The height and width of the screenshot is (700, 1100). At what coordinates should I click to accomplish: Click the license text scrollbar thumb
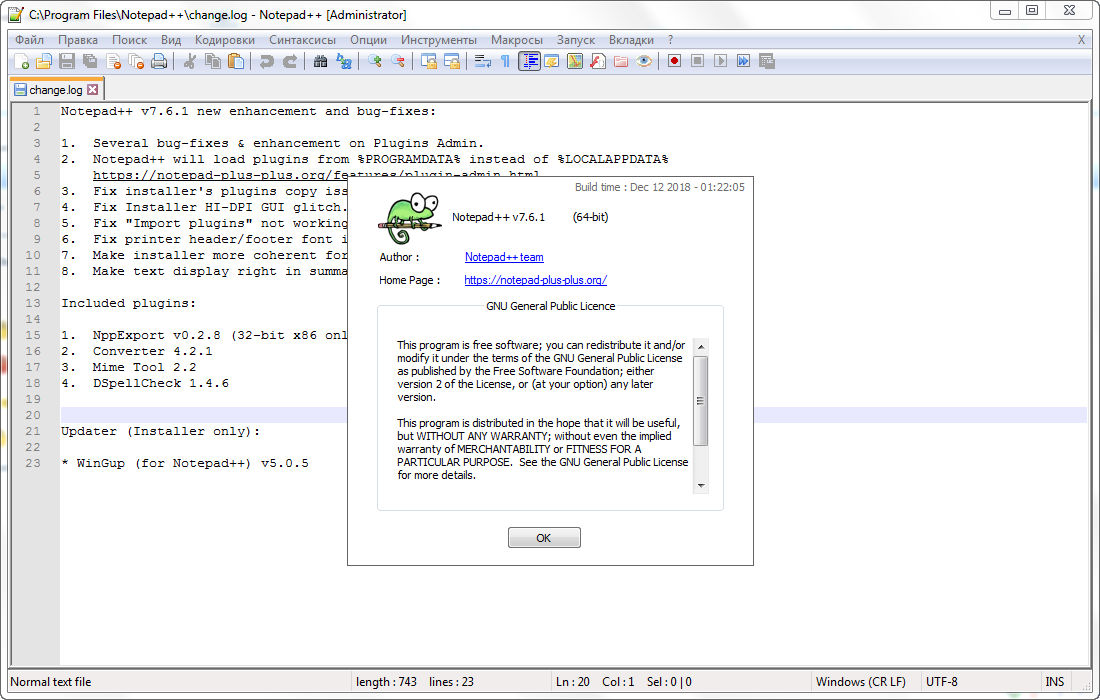[x=701, y=400]
